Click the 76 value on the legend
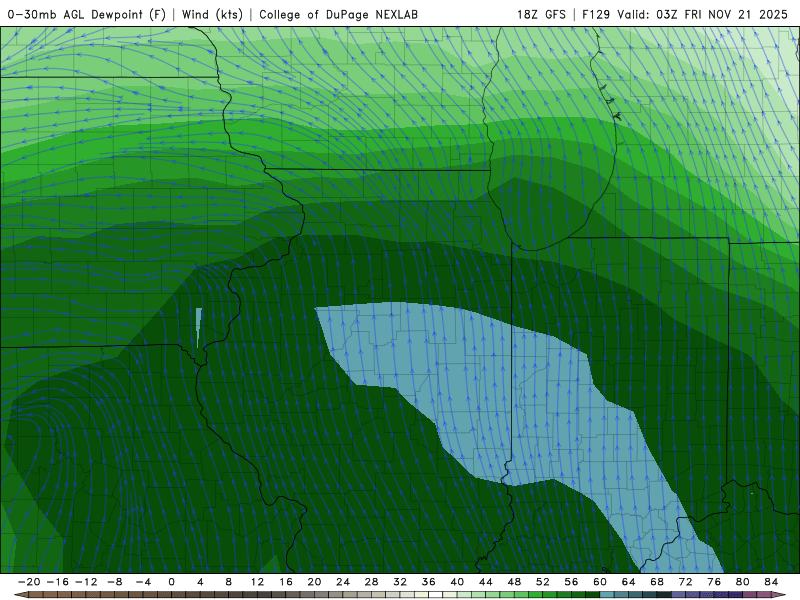800x600 pixels. pyautogui.click(x=714, y=582)
